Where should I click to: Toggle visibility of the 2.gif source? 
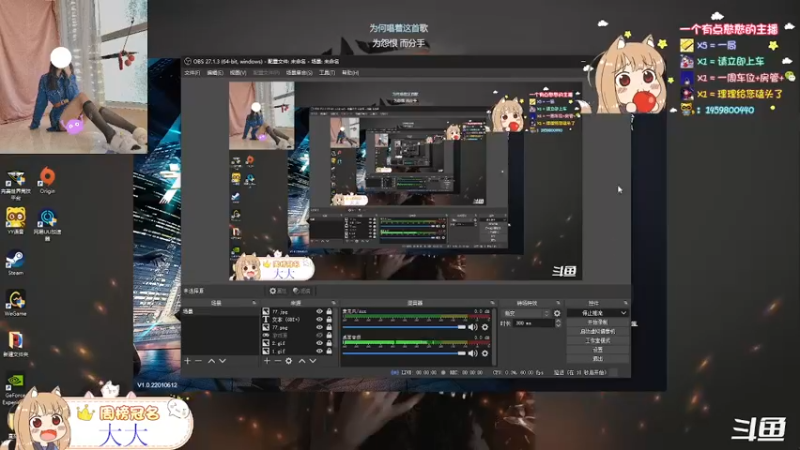319,343
